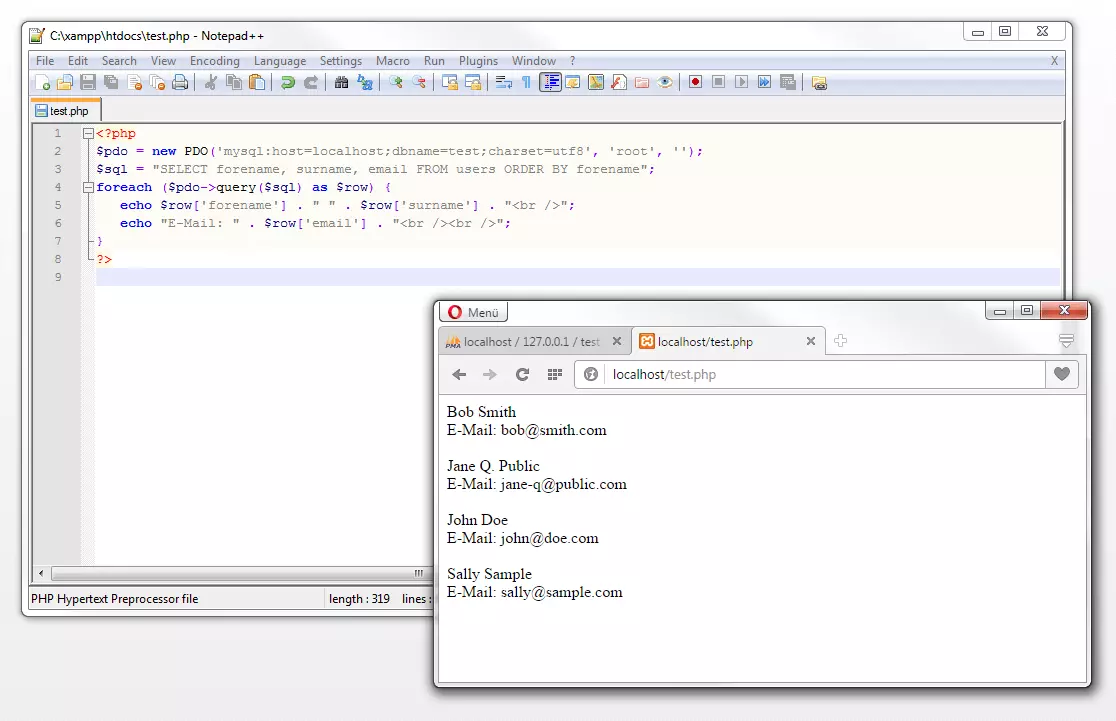Open the Opera tab stack dropdown
1116x721 pixels.
[x=1066, y=340]
